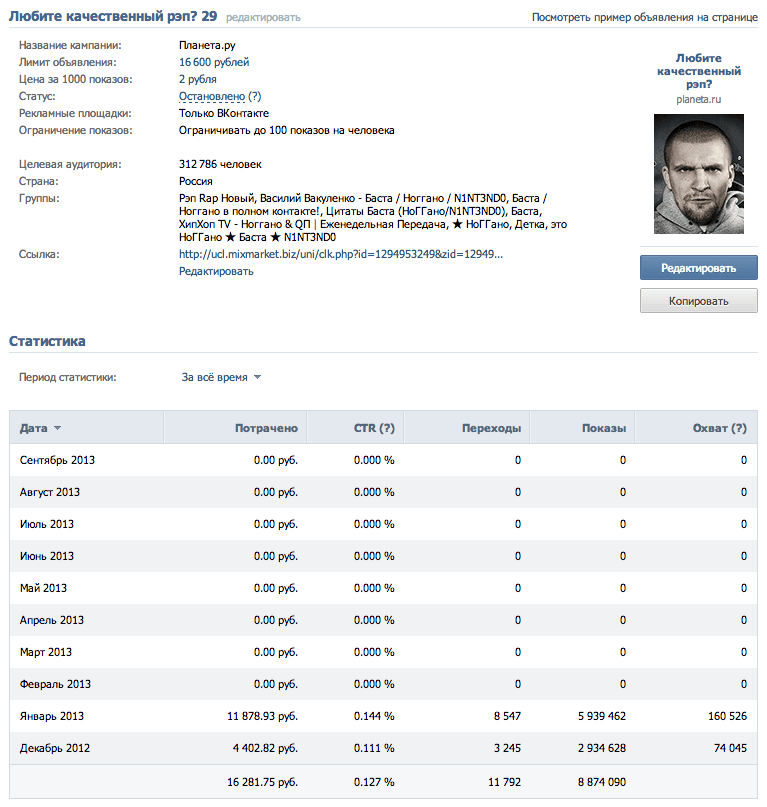Click the 0.144 % CTR value

374,716
